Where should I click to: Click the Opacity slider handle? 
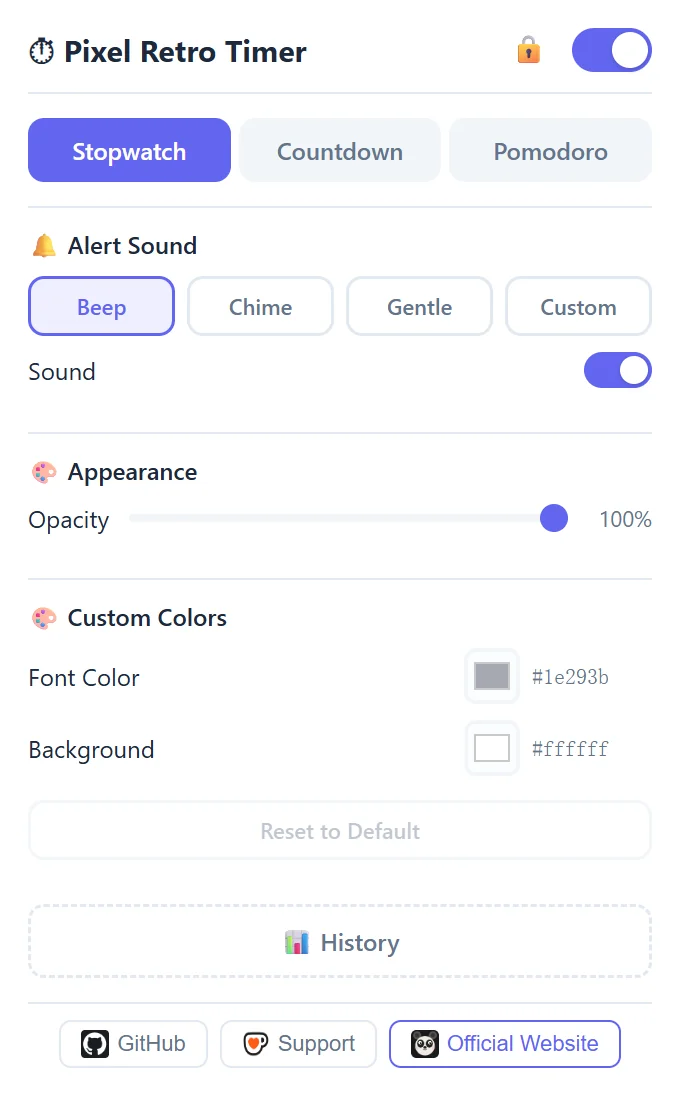pos(554,519)
